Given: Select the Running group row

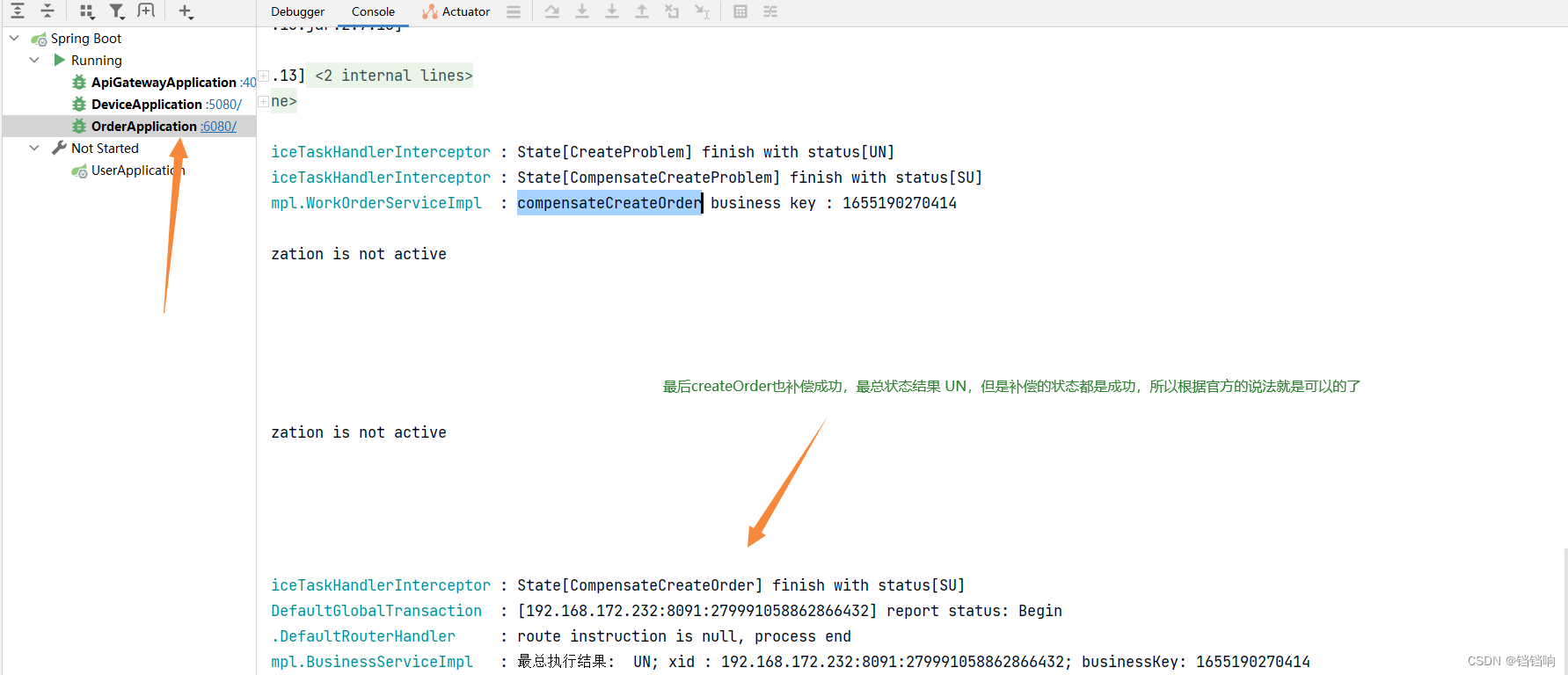Looking at the screenshot, I should 96,61.
